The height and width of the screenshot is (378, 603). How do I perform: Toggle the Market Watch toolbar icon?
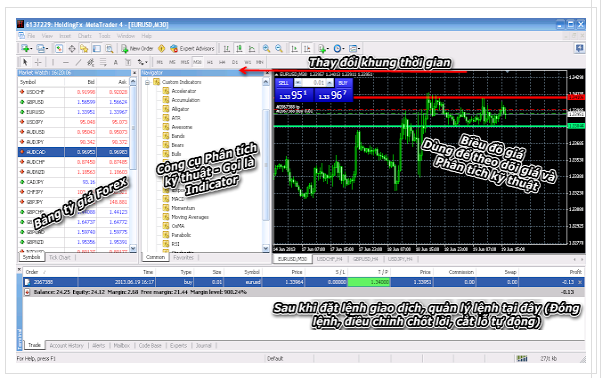point(59,48)
